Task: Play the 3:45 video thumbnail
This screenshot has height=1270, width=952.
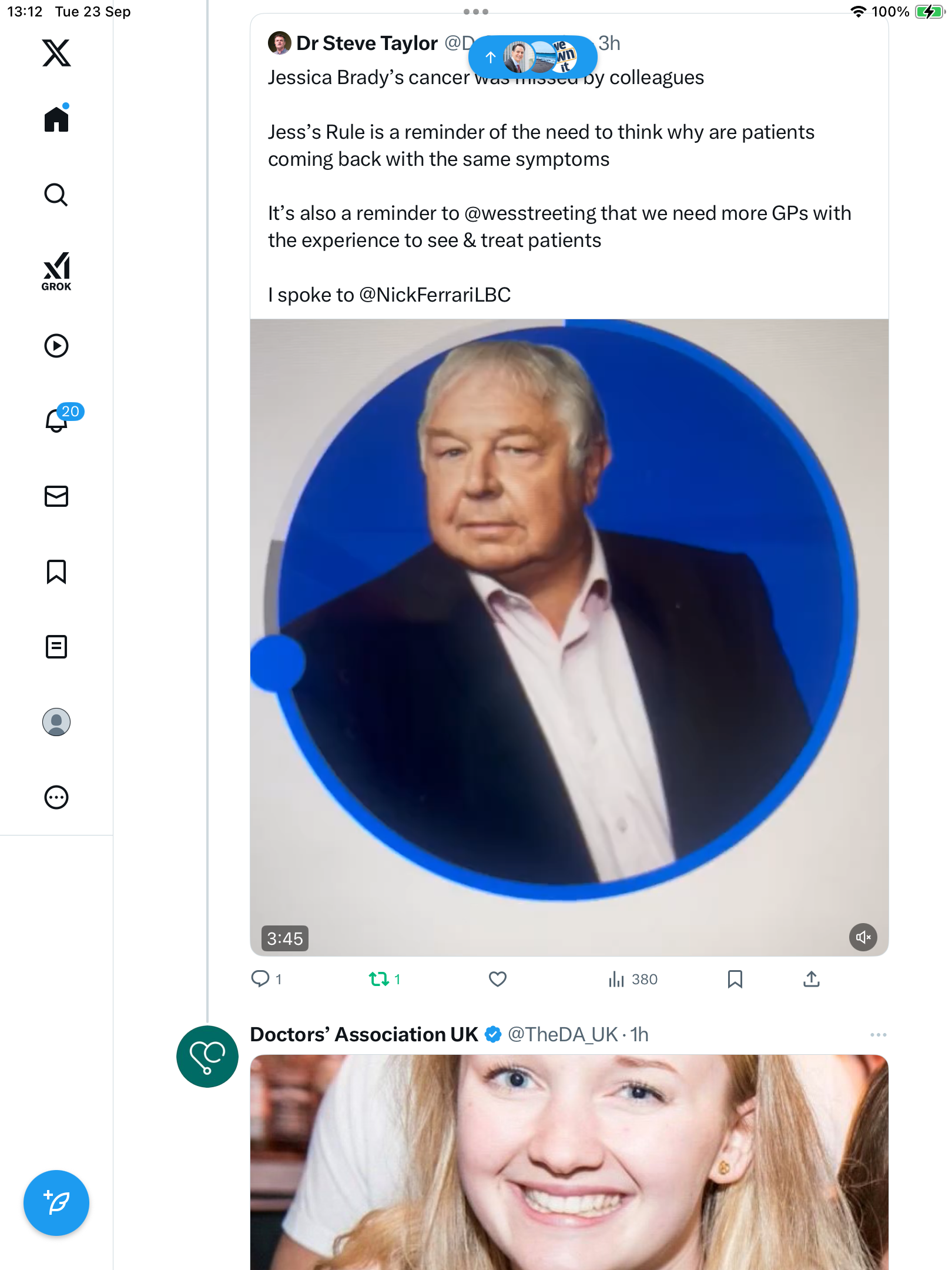Action: point(569,637)
